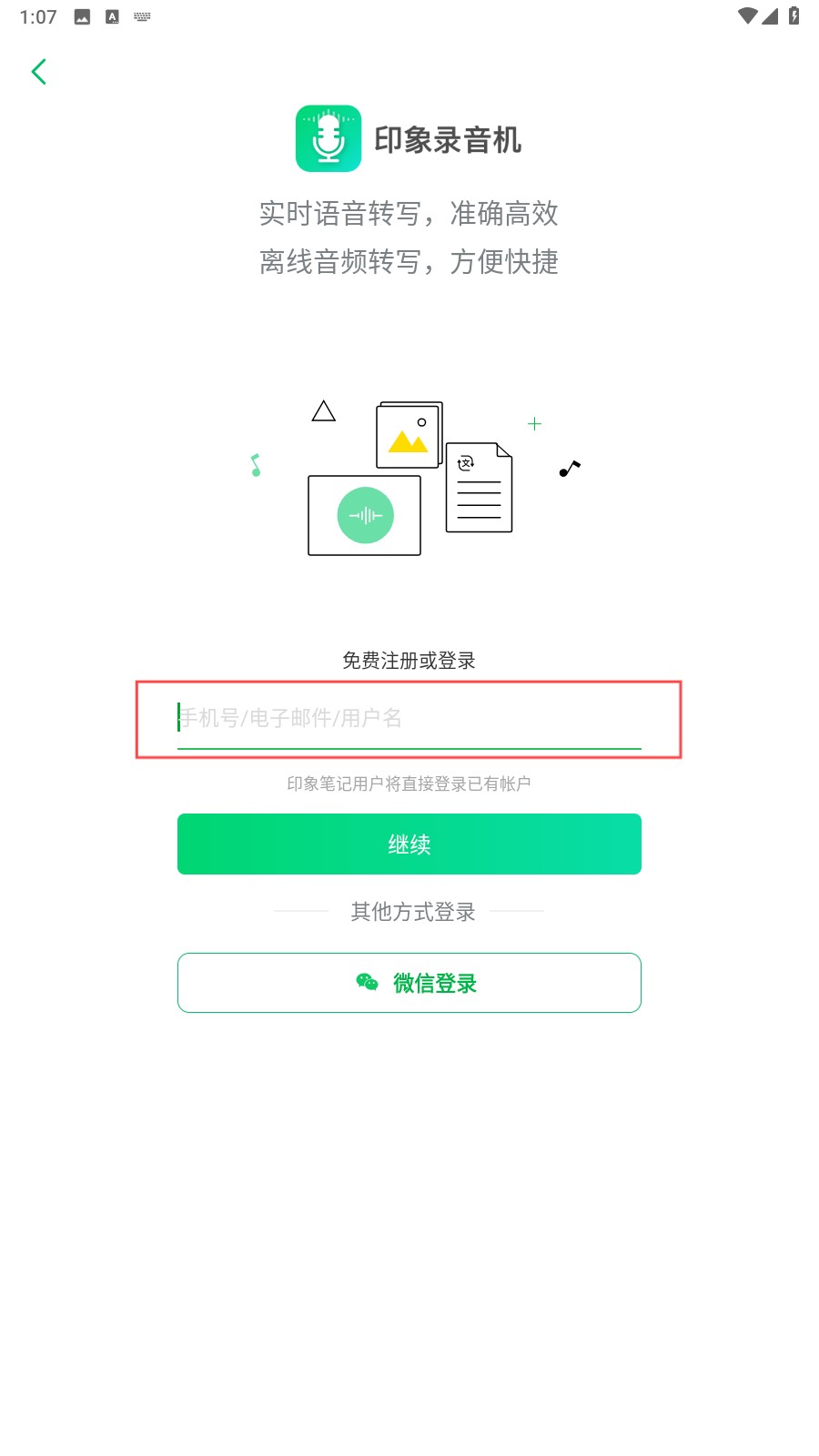Tap the green plus decoration
Screen dimensions: 819x1456
tap(534, 424)
